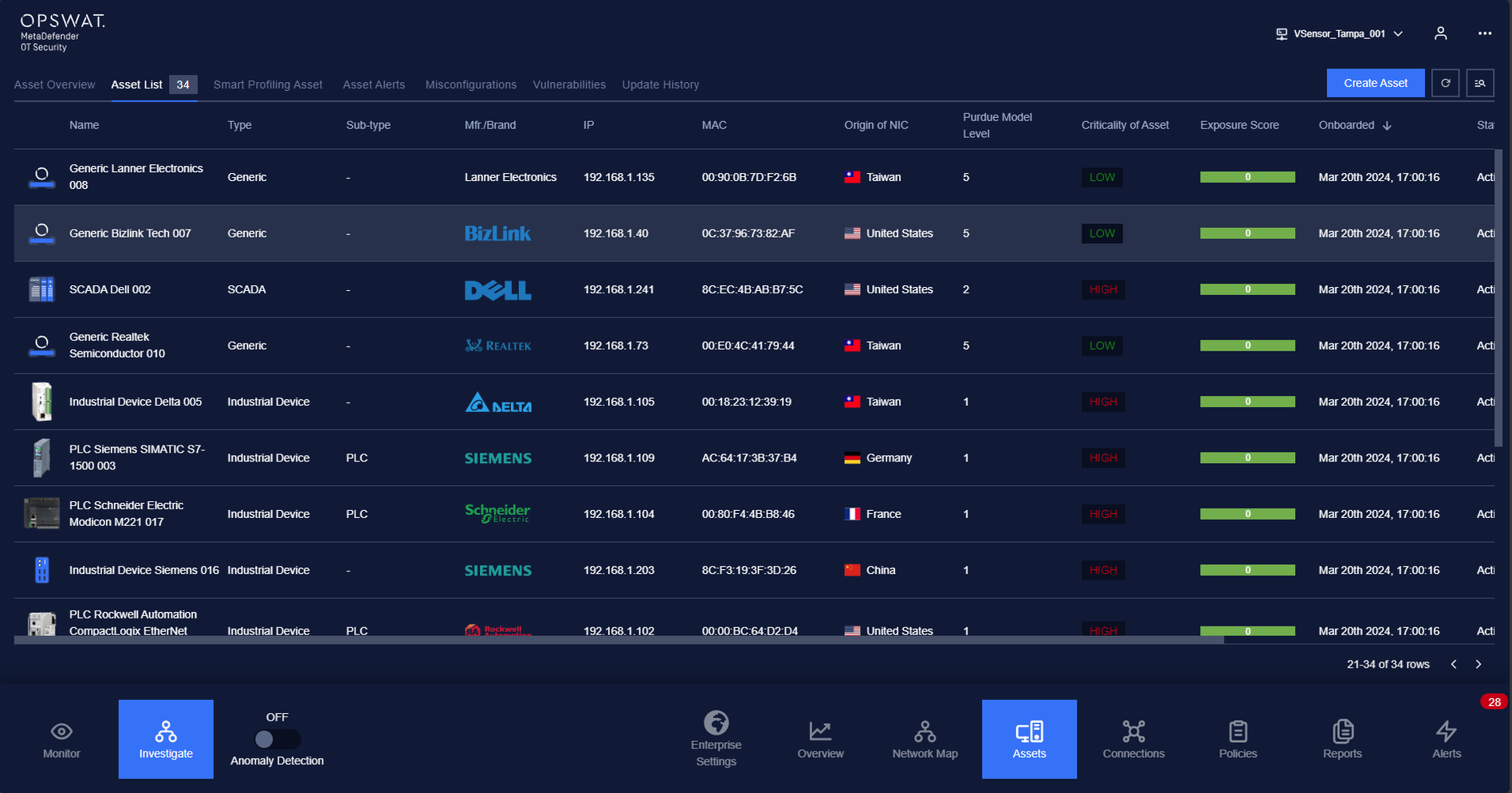1512x793 pixels.
Task: Select the Investigate mode button
Action: 166,739
